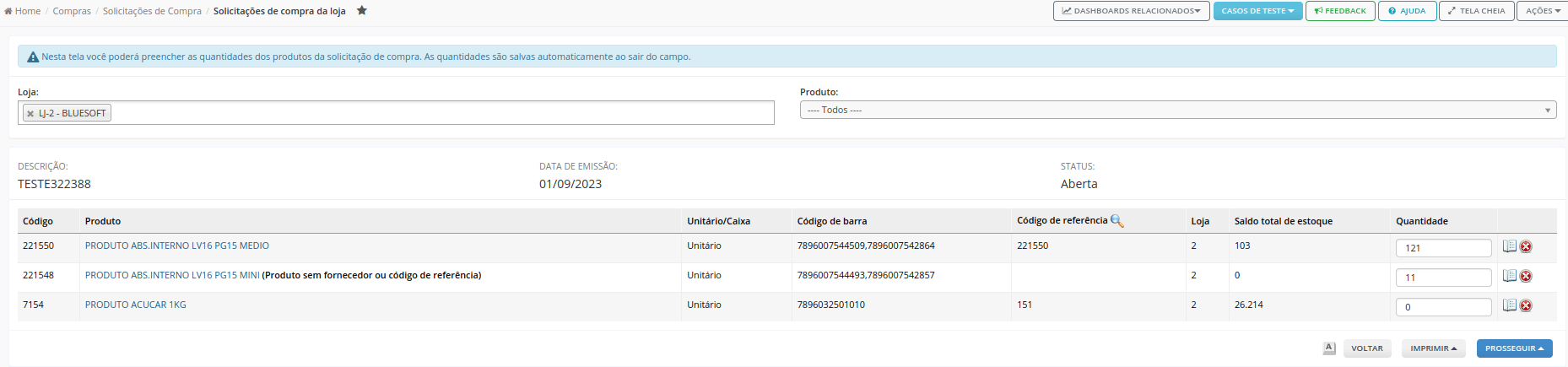Select stock balance 103
The width and height of the screenshot is (1568, 367).
click(1242, 246)
